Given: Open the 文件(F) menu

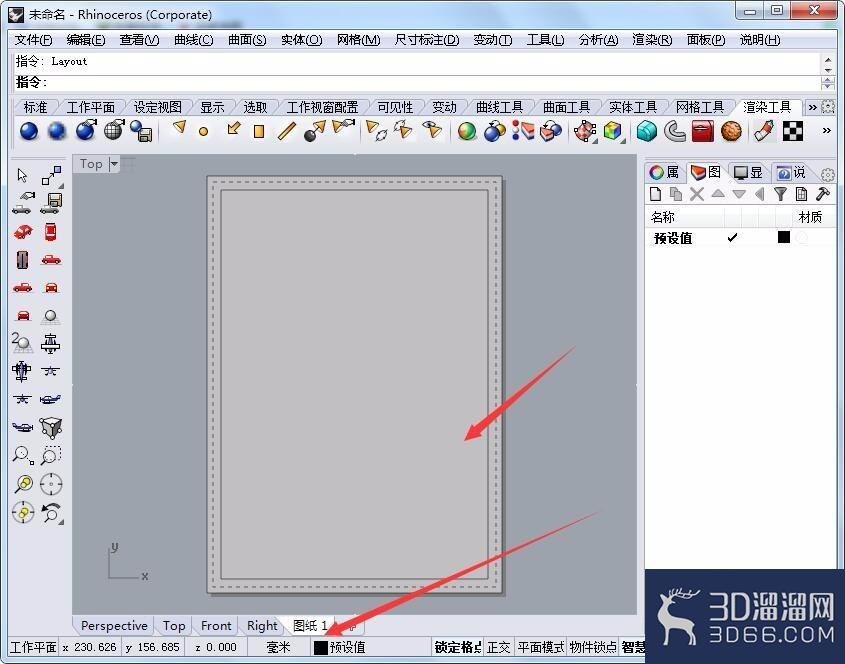Looking at the screenshot, I should pyautogui.click(x=33, y=39).
